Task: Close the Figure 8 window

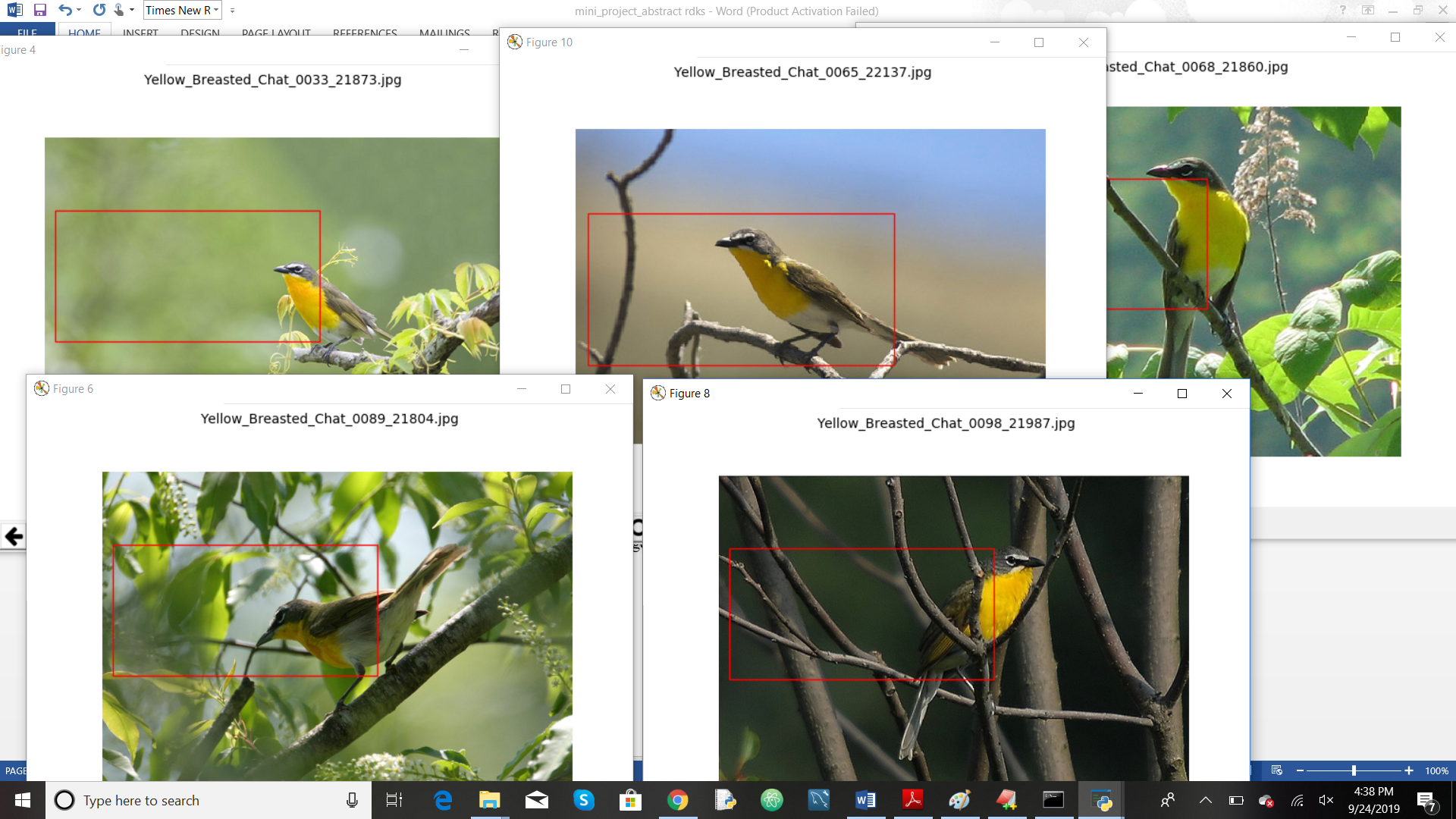Action: tap(1227, 394)
